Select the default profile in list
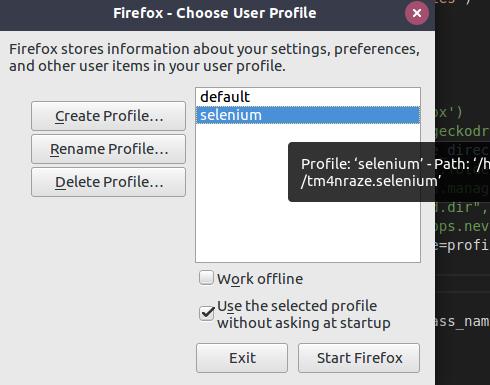The width and height of the screenshot is (490, 385). tap(308, 97)
